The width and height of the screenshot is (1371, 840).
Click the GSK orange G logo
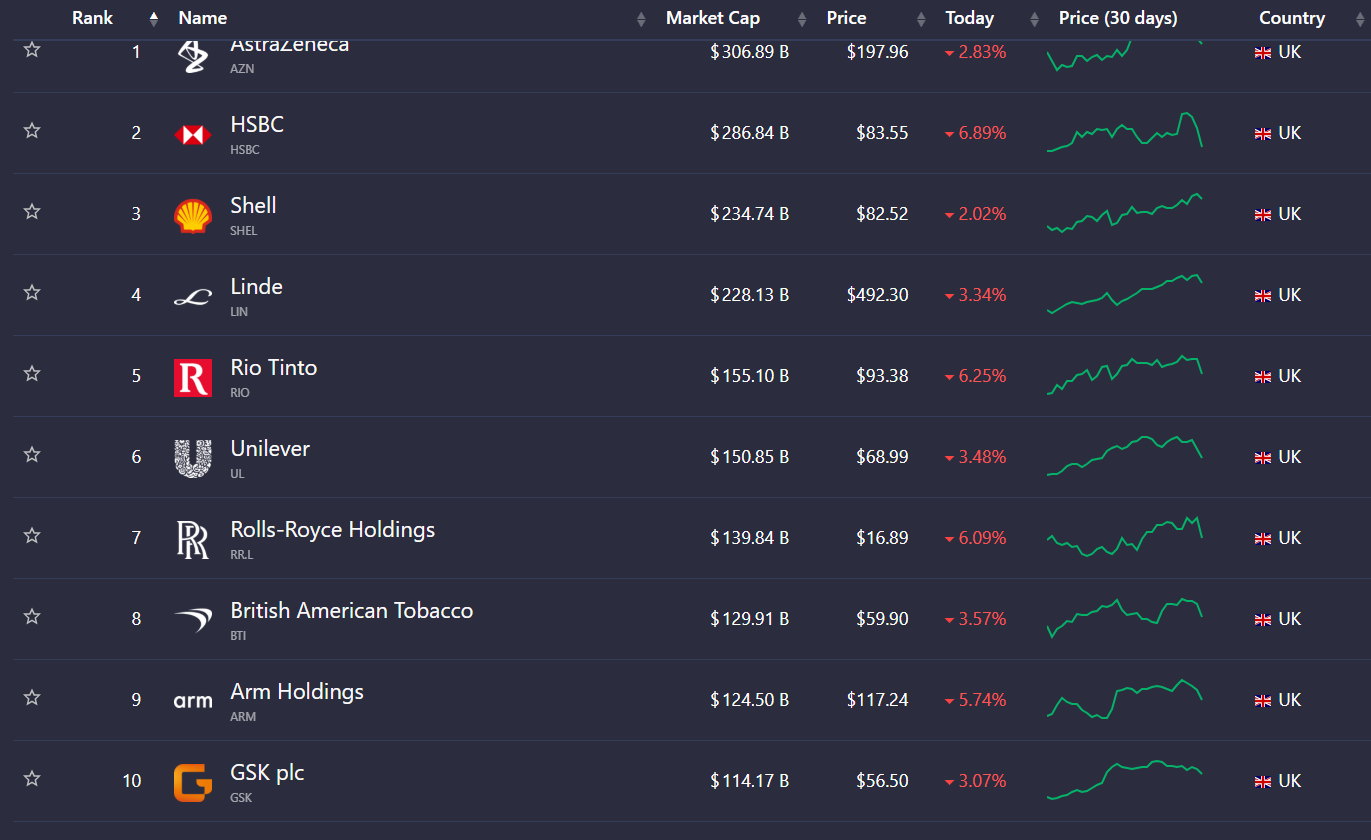pyautogui.click(x=192, y=782)
